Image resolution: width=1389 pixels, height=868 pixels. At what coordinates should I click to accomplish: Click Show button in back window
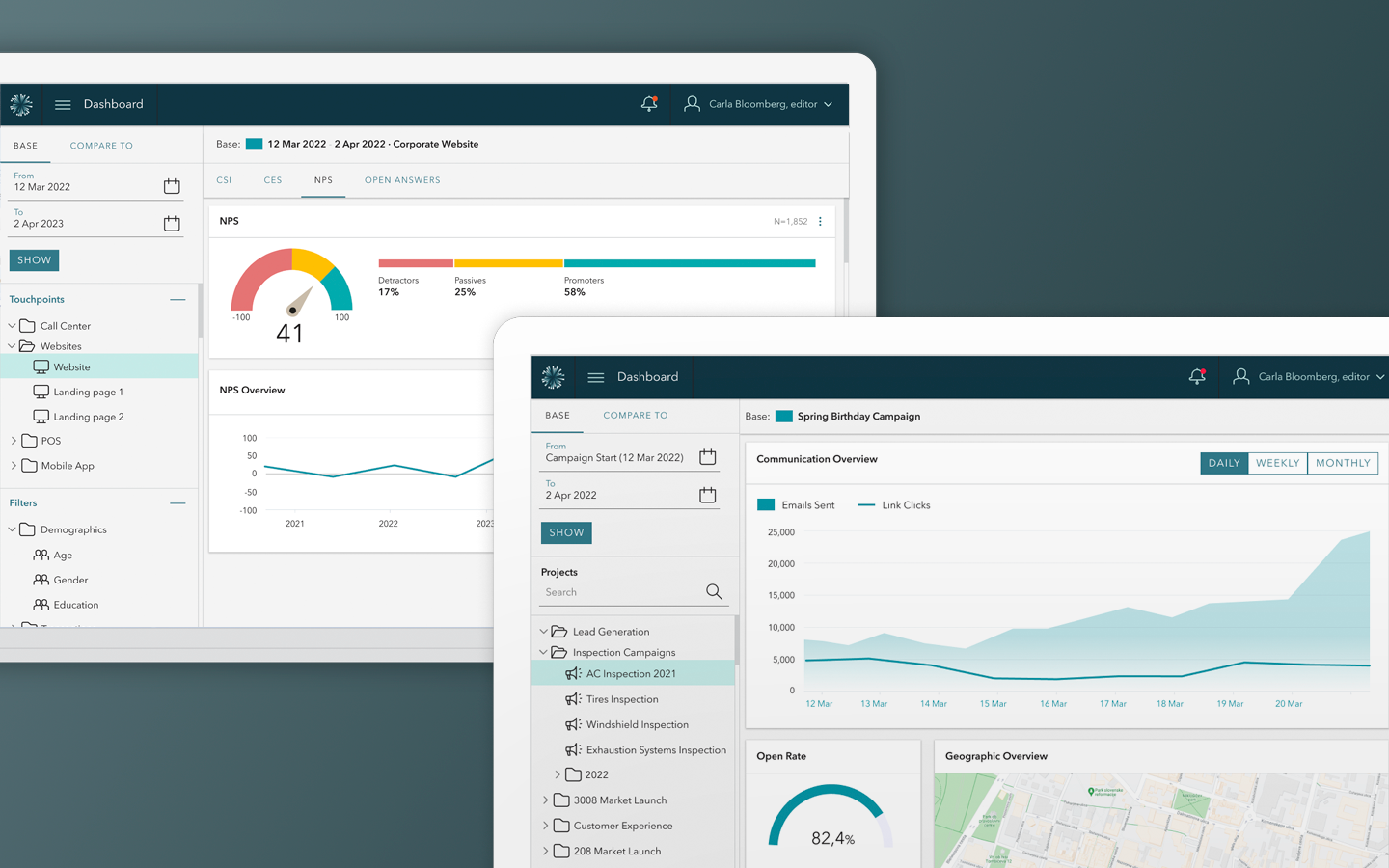[x=34, y=260]
